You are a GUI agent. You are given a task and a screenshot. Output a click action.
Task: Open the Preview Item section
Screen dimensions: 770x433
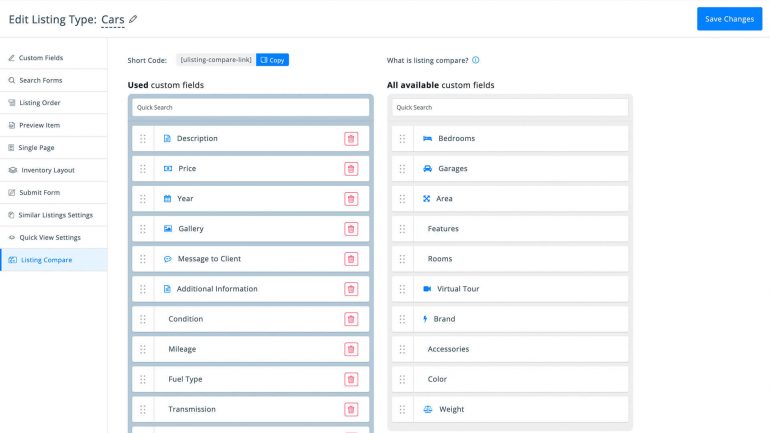54,125
